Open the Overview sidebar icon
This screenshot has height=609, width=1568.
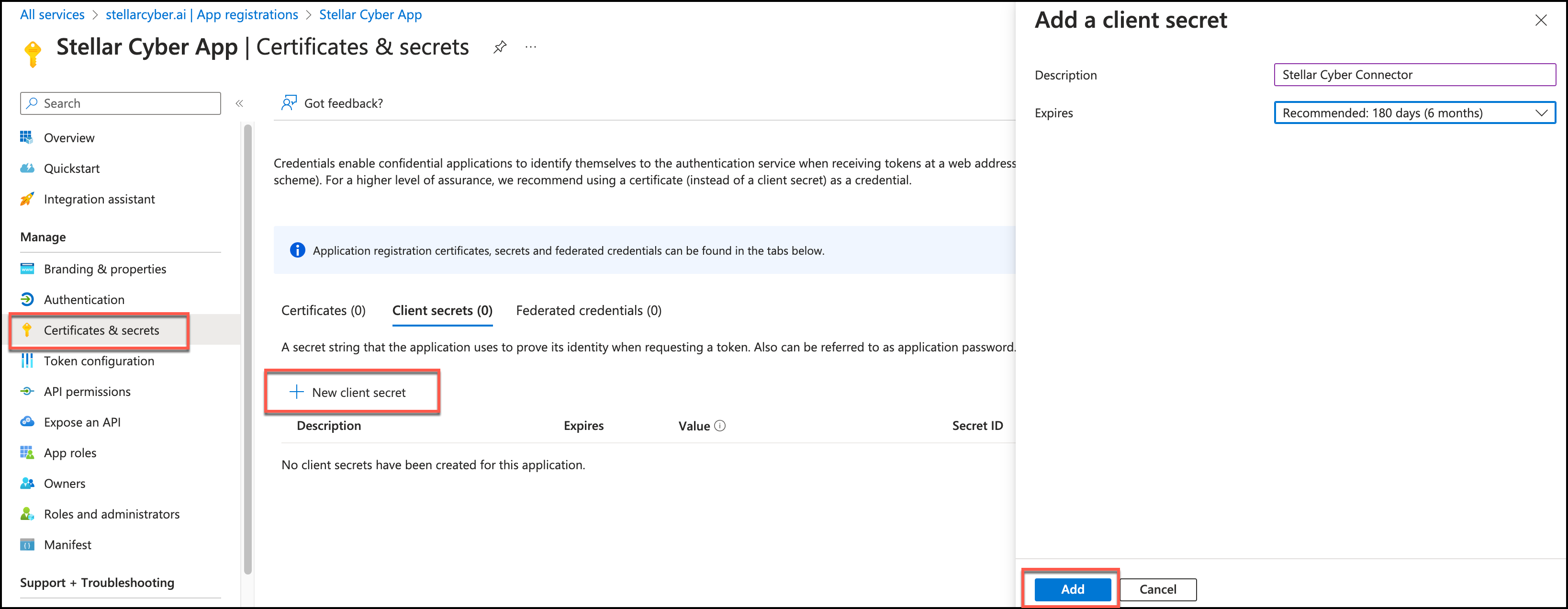coord(27,137)
